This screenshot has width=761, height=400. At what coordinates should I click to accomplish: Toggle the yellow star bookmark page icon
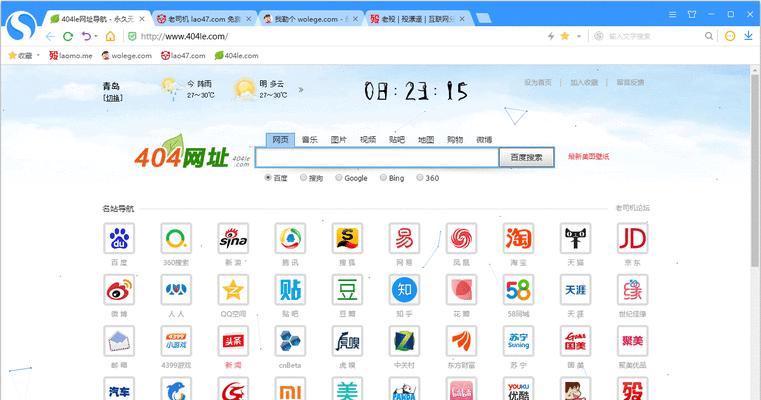(x=564, y=36)
